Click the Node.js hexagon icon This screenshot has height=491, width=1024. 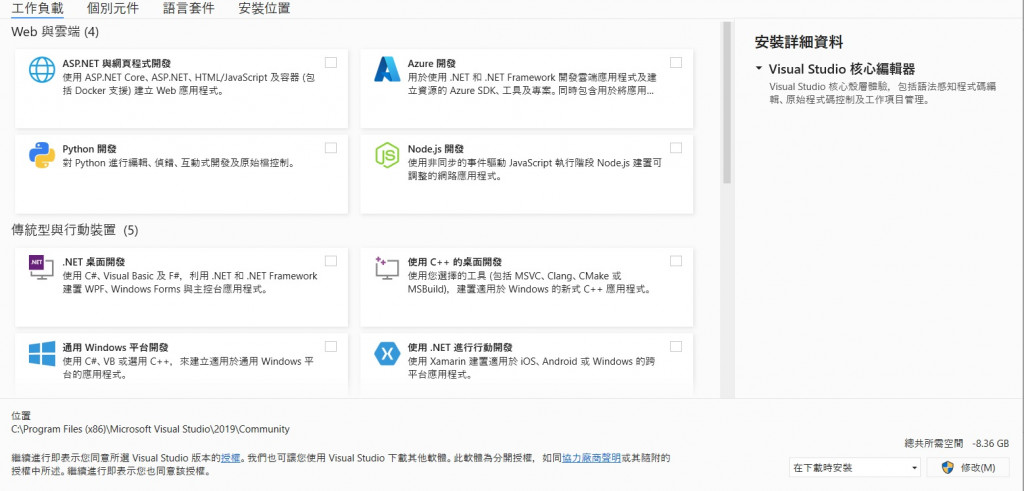(x=387, y=155)
